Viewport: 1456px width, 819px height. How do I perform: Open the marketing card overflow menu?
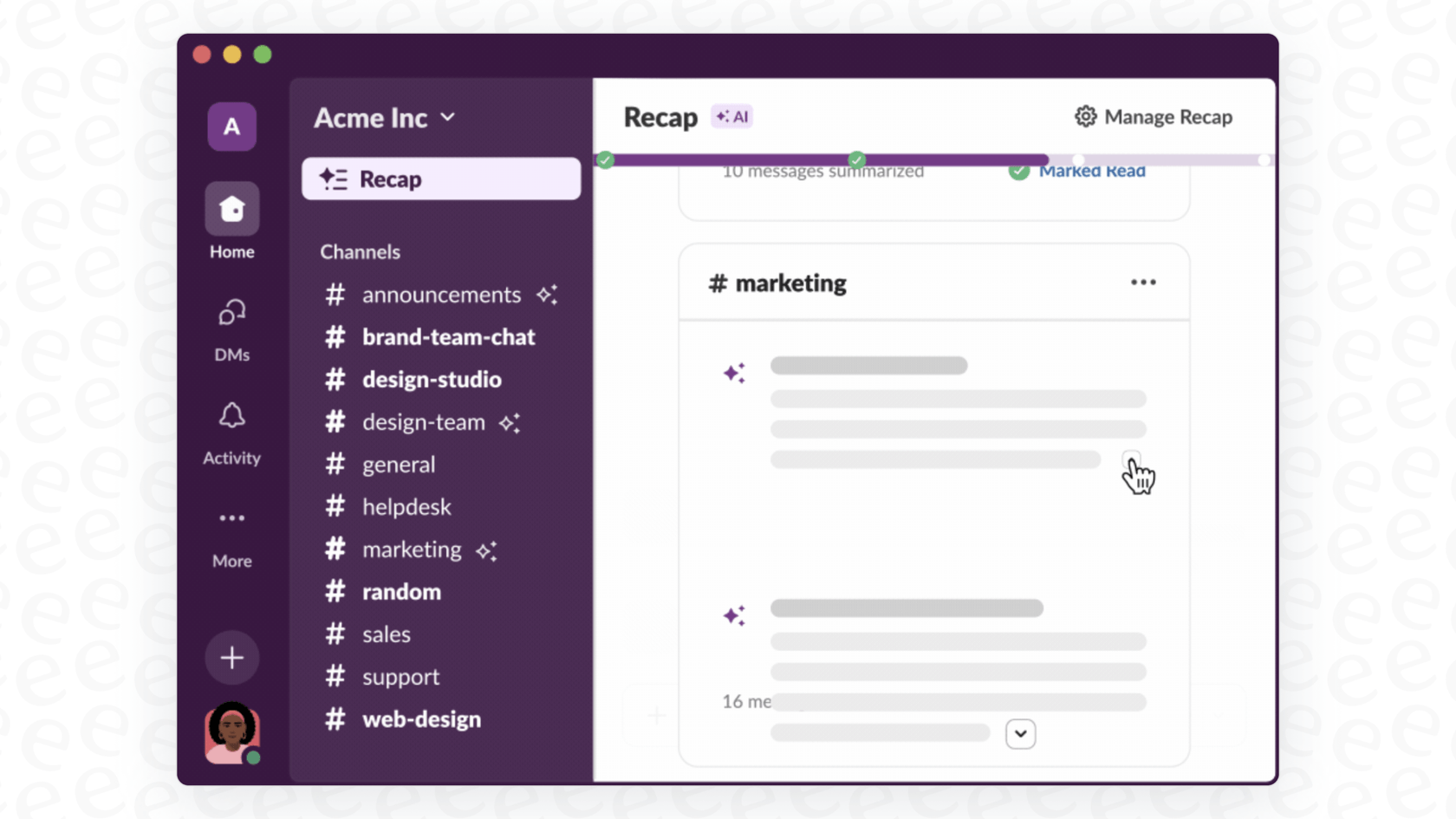(1143, 282)
